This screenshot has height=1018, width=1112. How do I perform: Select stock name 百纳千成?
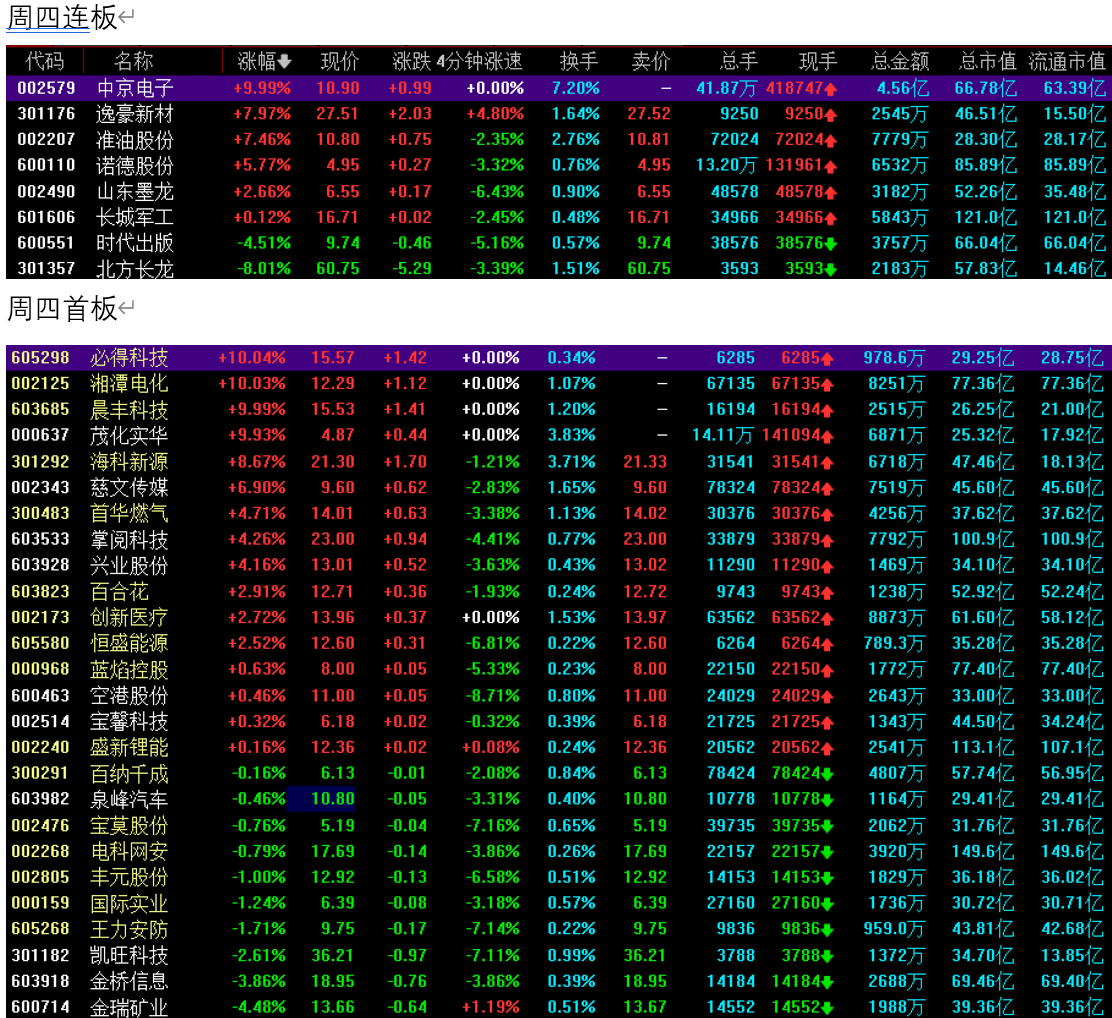click(129, 773)
